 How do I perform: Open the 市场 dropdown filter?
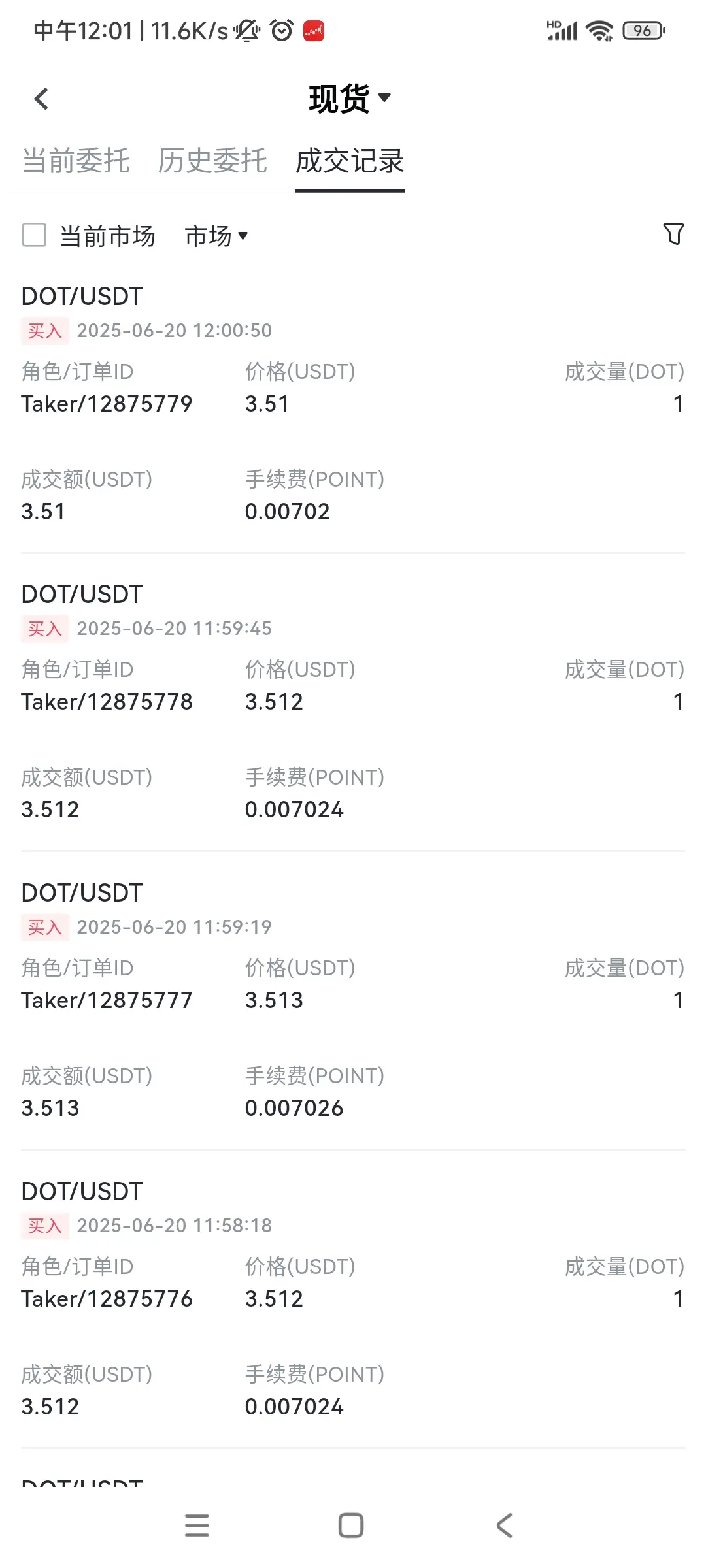[x=216, y=236]
